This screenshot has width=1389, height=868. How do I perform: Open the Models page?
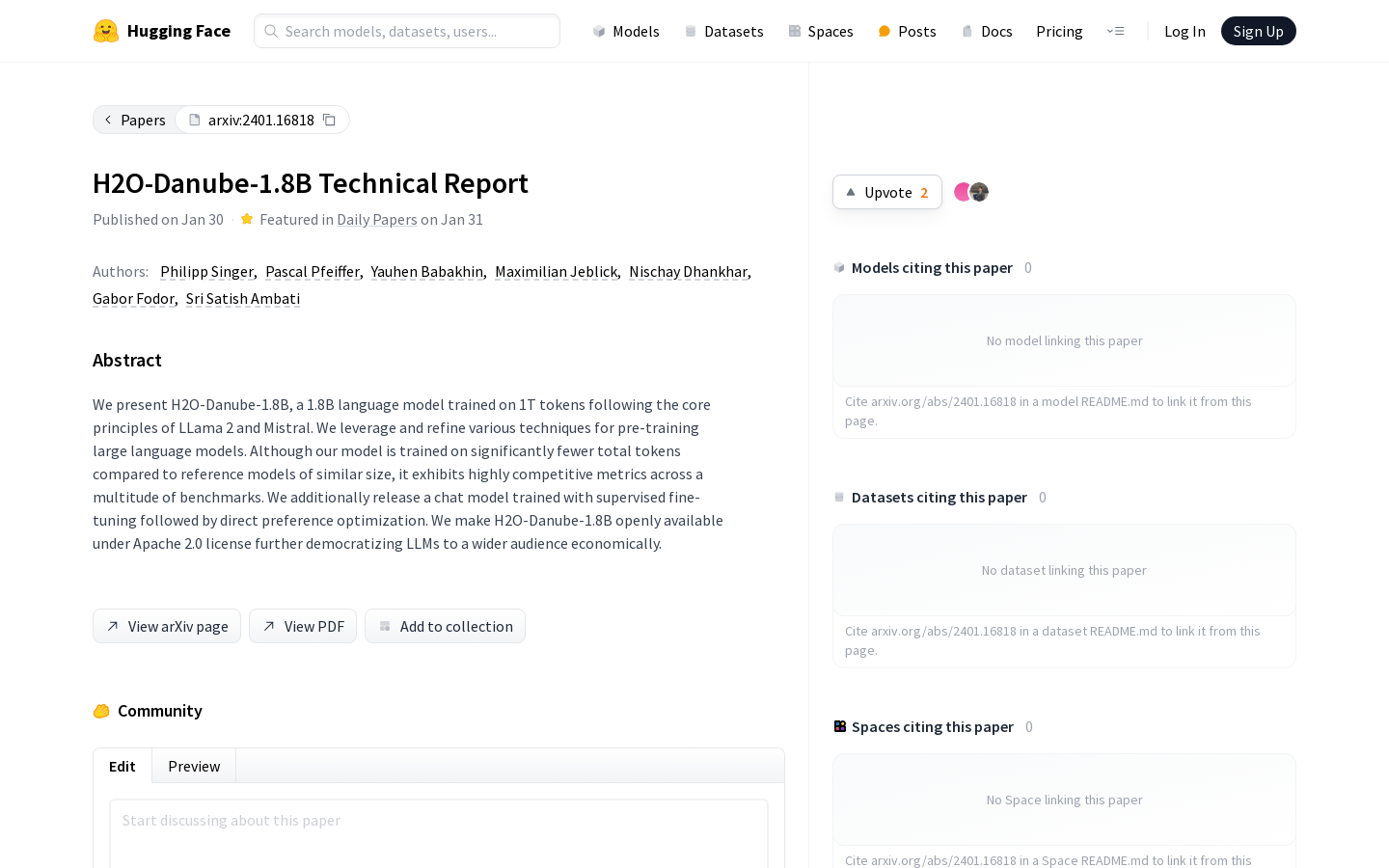click(x=626, y=31)
